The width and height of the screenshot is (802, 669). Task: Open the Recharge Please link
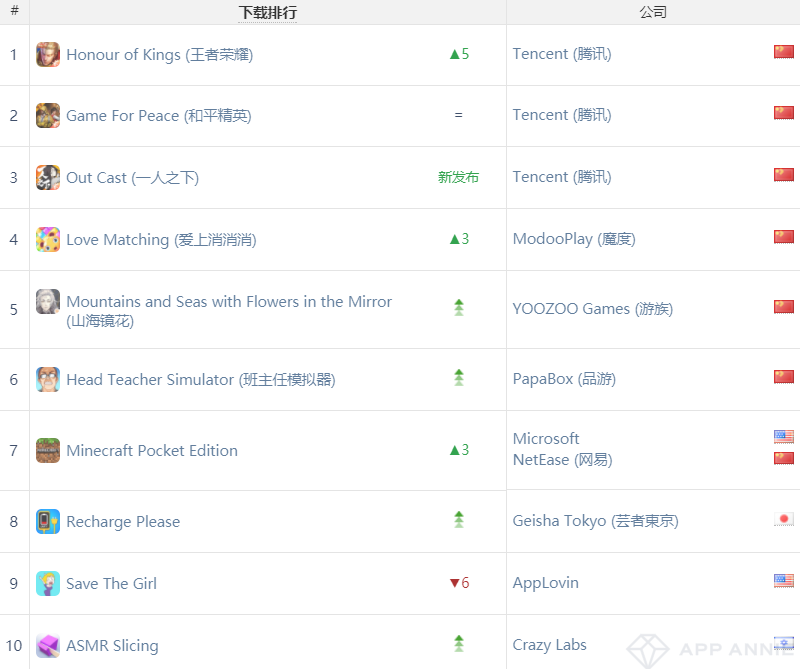click(x=123, y=522)
